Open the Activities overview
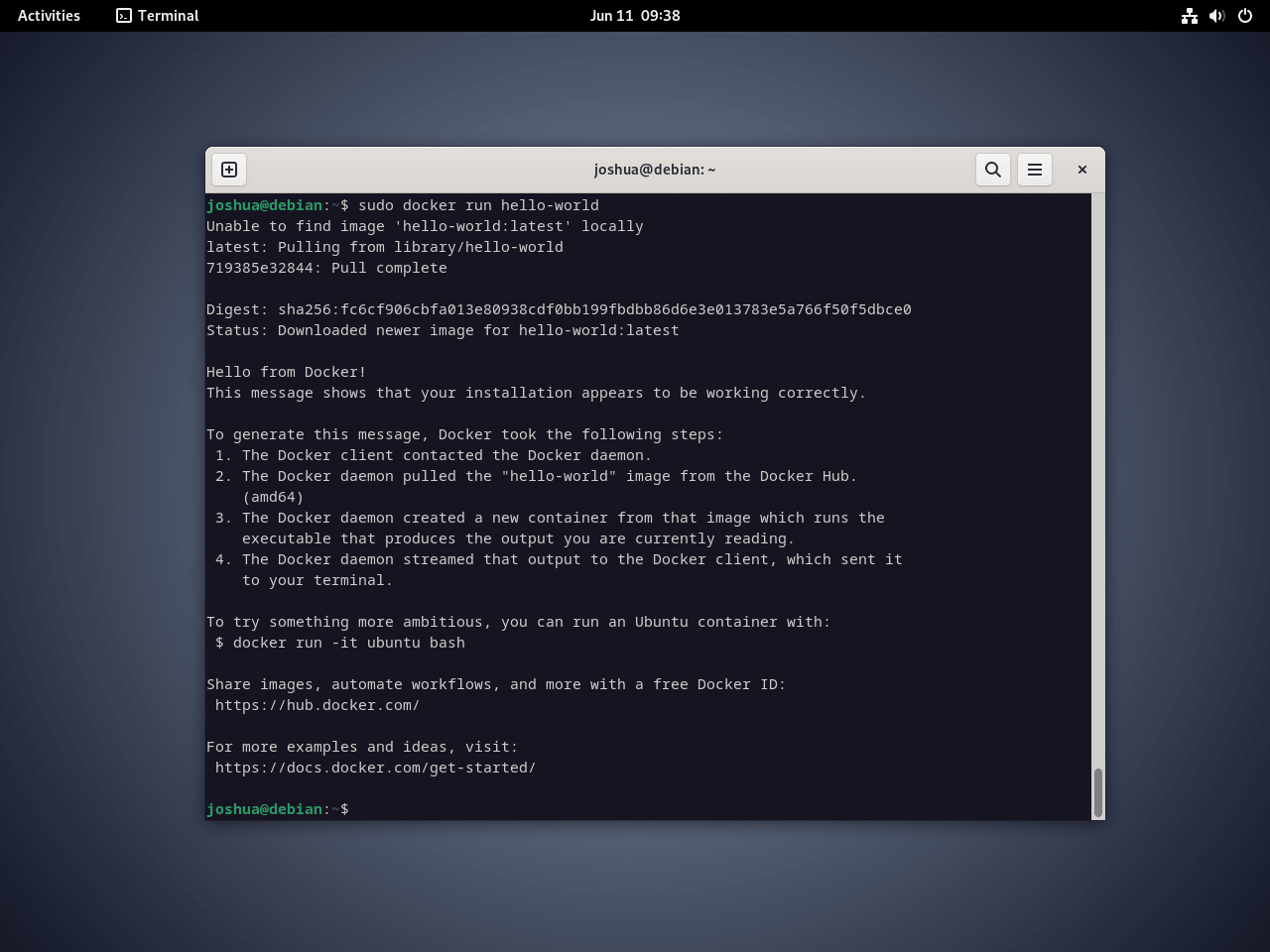This screenshot has height=952, width=1270. click(x=49, y=16)
